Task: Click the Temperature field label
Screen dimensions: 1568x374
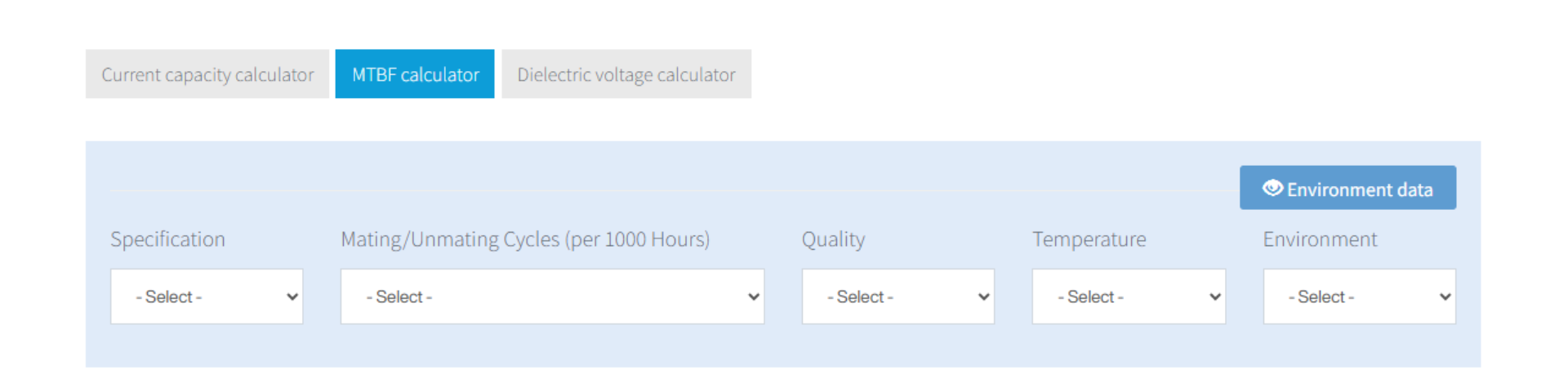Action: click(1089, 239)
